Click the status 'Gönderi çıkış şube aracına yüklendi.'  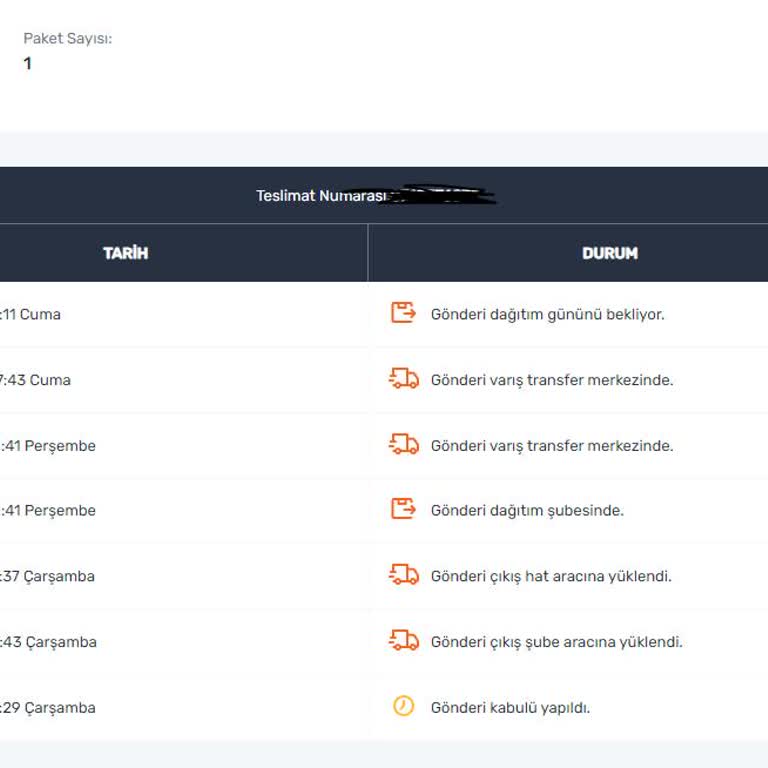point(556,642)
